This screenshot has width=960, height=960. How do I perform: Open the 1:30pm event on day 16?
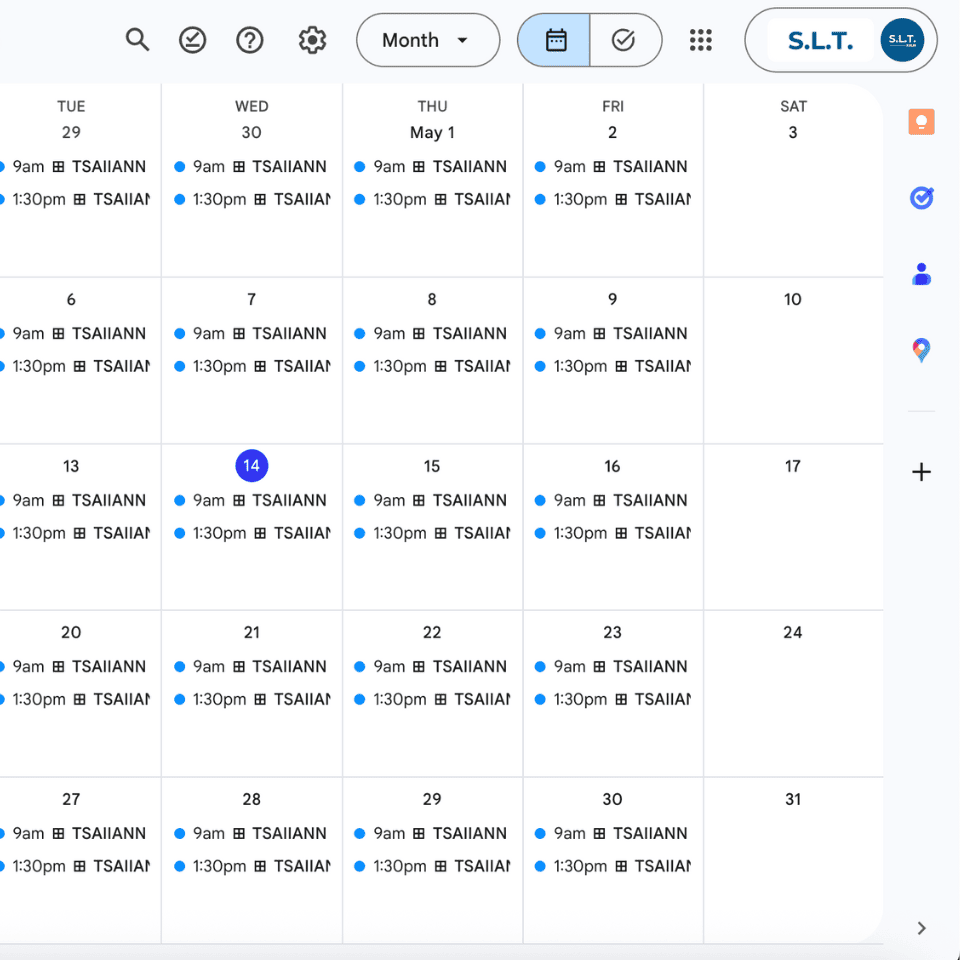613,533
